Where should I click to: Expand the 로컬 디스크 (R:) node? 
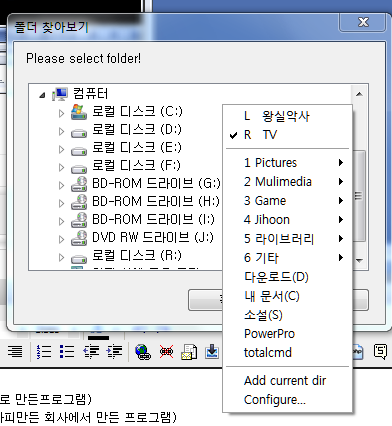coord(61,257)
